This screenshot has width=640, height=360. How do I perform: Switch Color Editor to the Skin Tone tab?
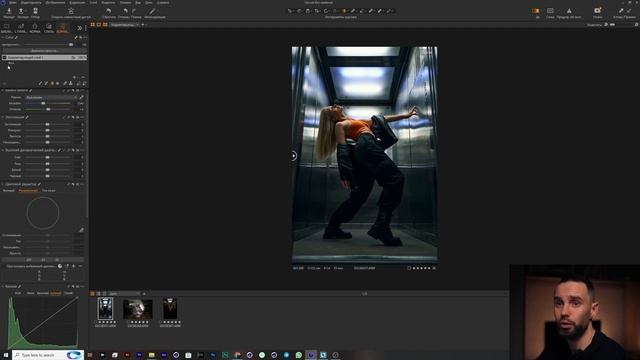click(49, 191)
